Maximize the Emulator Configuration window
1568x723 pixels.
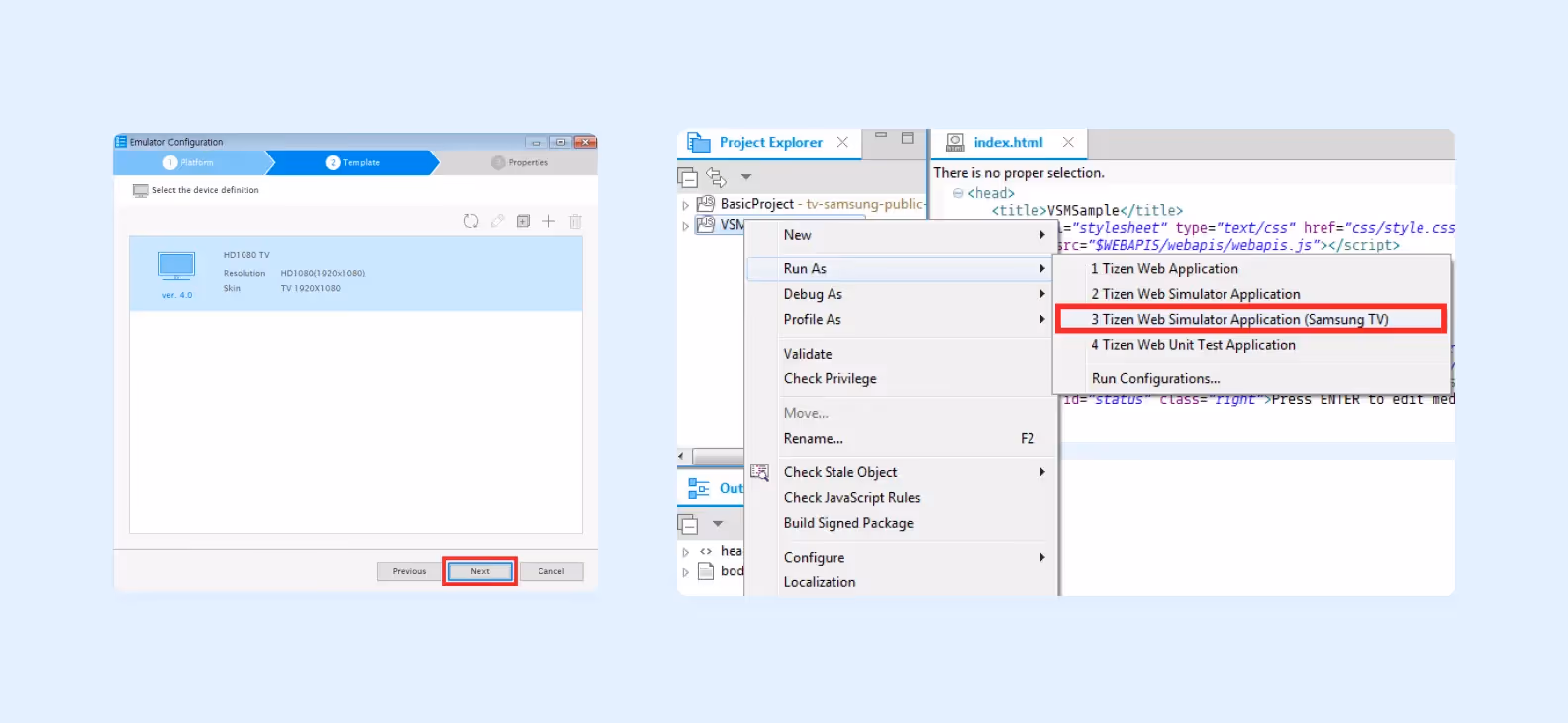coord(560,142)
